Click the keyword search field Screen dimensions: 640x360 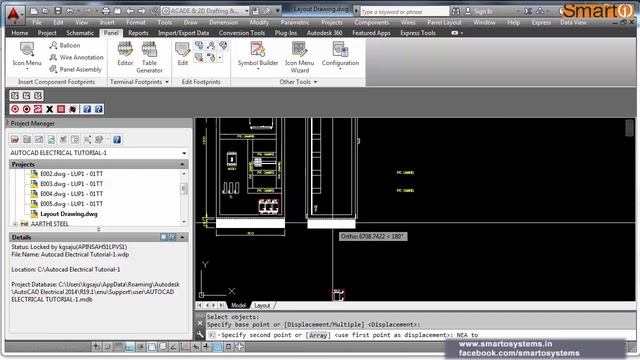click(x=404, y=12)
